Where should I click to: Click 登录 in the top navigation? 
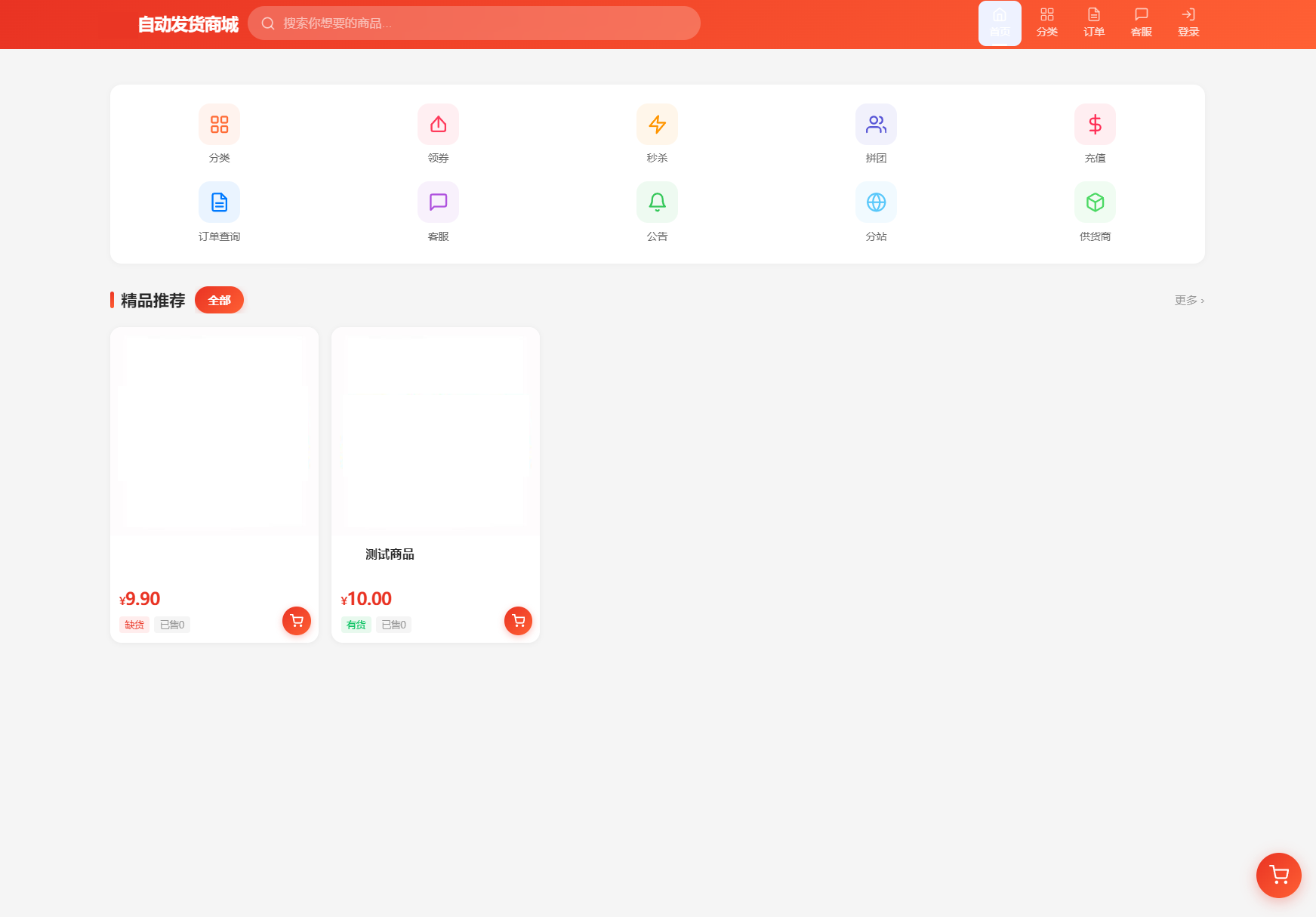point(1188,23)
